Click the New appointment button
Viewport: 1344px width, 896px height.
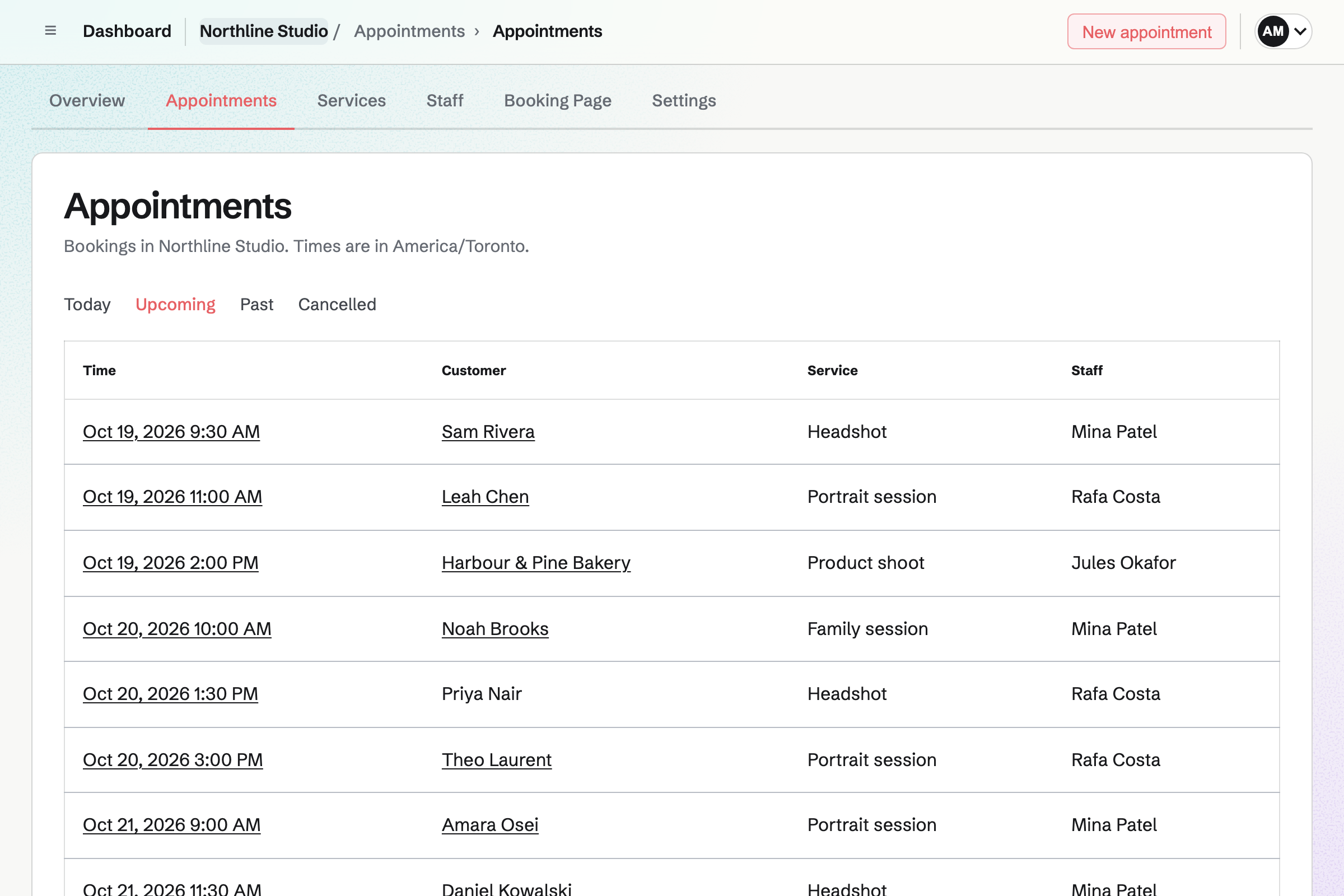[x=1146, y=31]
